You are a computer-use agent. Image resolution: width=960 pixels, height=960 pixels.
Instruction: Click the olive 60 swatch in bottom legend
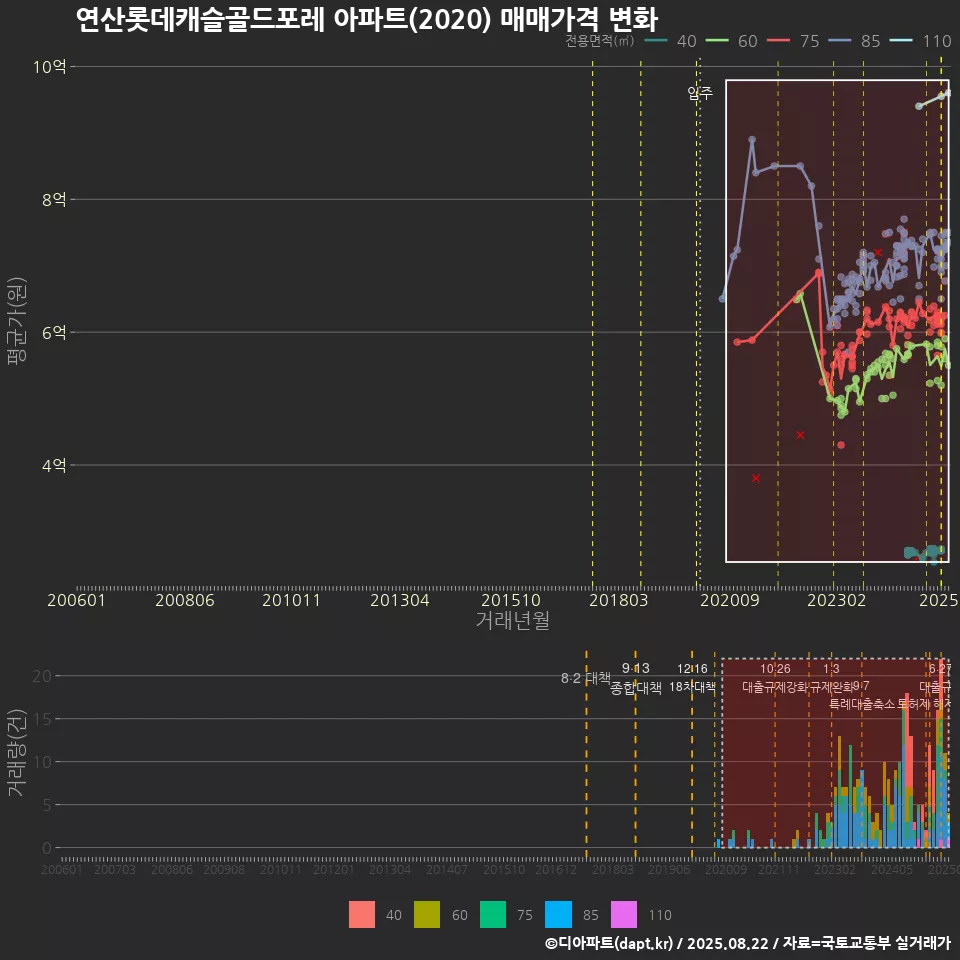(x=427, y=915)
